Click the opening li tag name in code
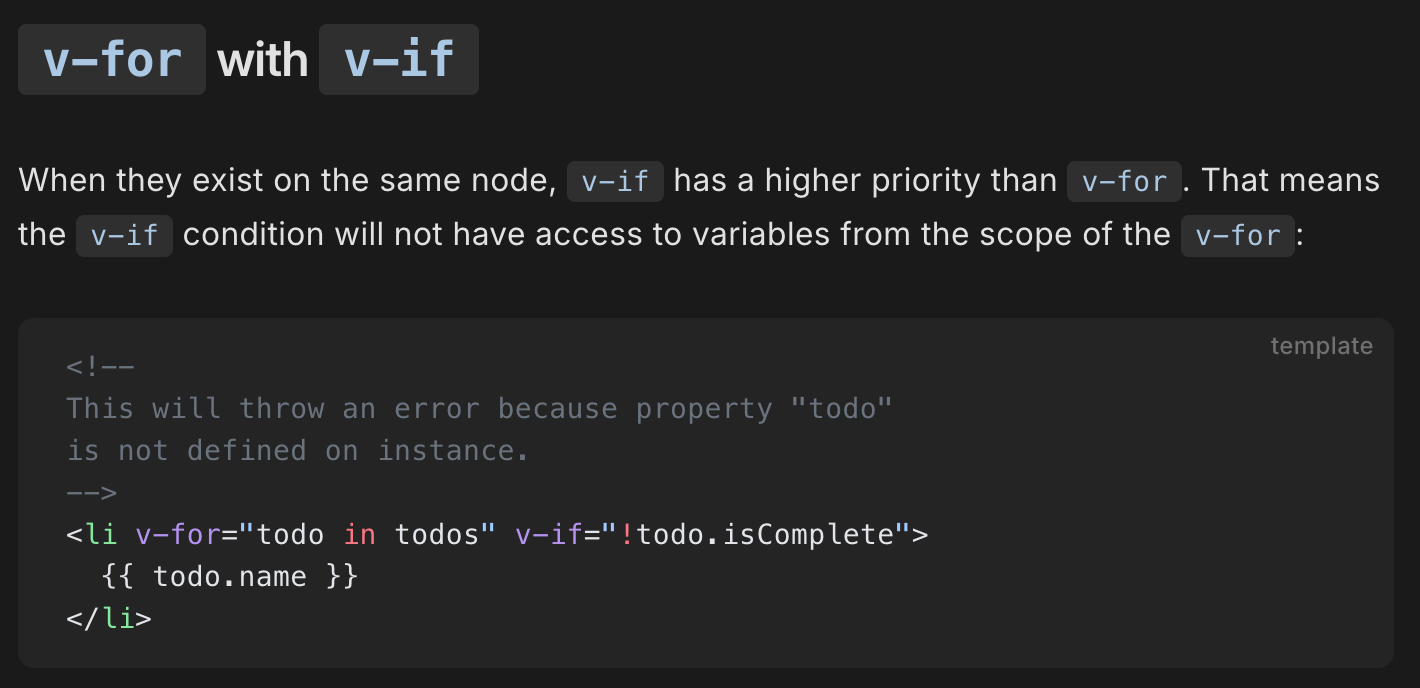 (x=101, y=534)
